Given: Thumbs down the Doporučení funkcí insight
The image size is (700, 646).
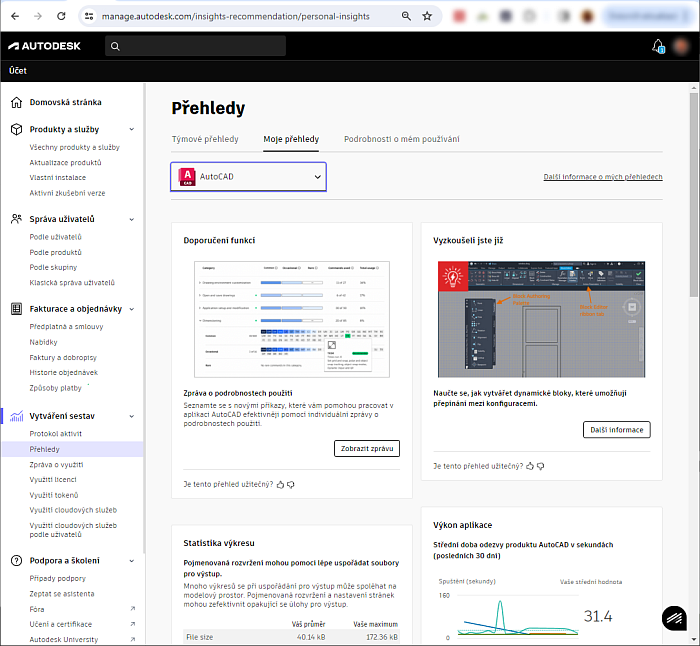Looking at the screenshot, I should [290, 484].
